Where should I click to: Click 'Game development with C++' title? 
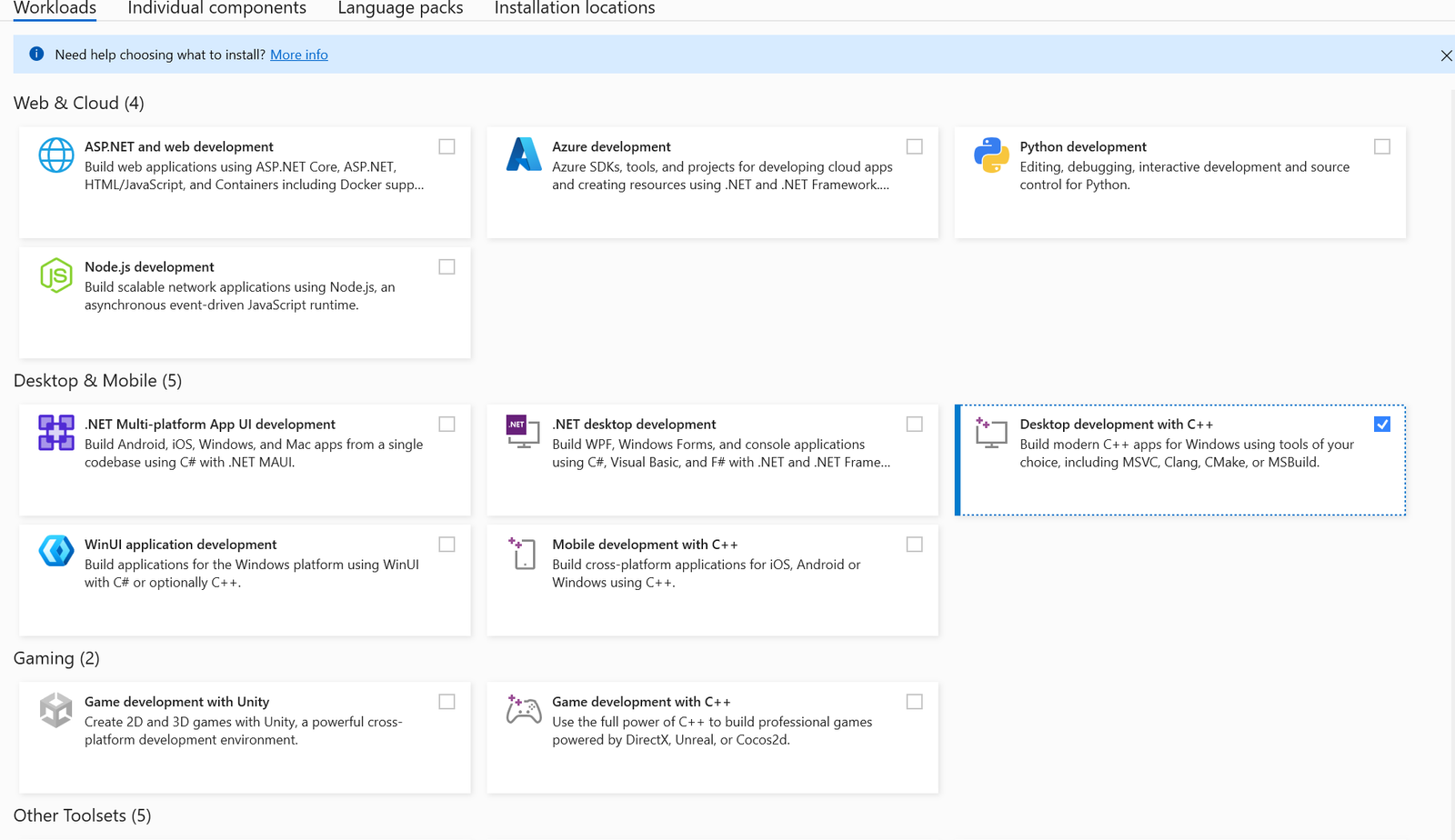pos(641,701)
